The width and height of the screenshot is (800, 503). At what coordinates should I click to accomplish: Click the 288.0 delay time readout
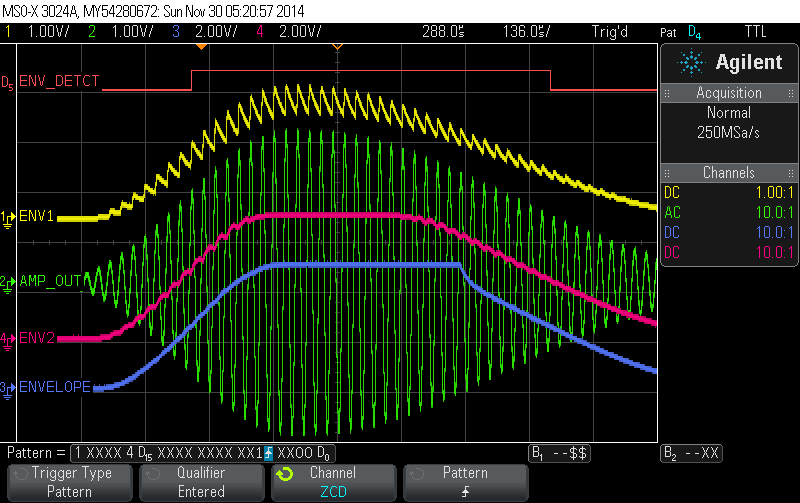click(443, 32)
